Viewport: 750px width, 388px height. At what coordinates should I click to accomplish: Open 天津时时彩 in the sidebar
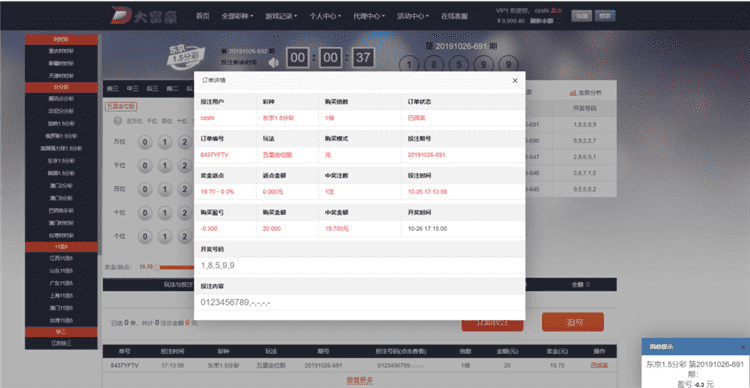61,75
